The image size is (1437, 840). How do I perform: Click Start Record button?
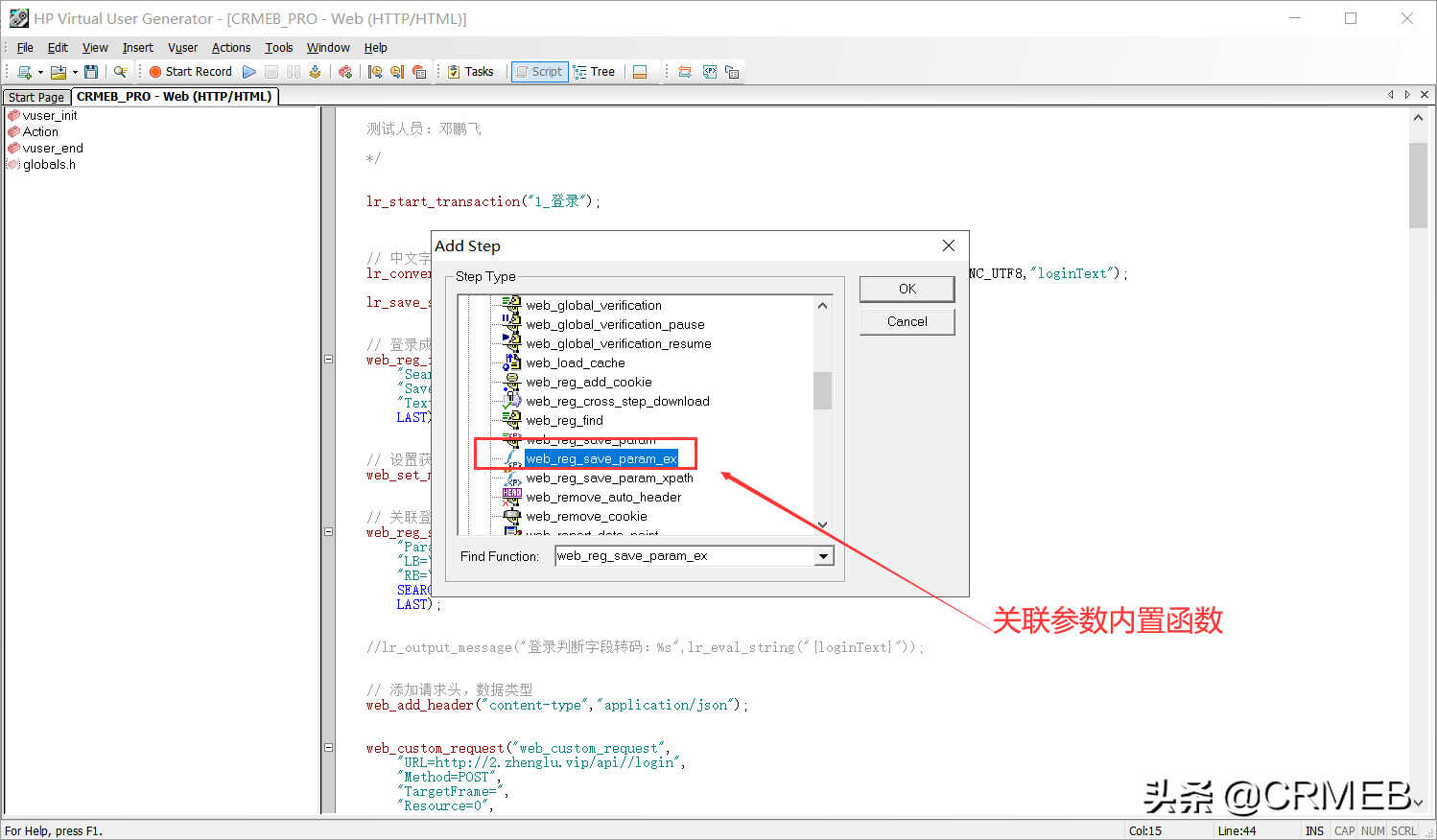tap(191, 72)
